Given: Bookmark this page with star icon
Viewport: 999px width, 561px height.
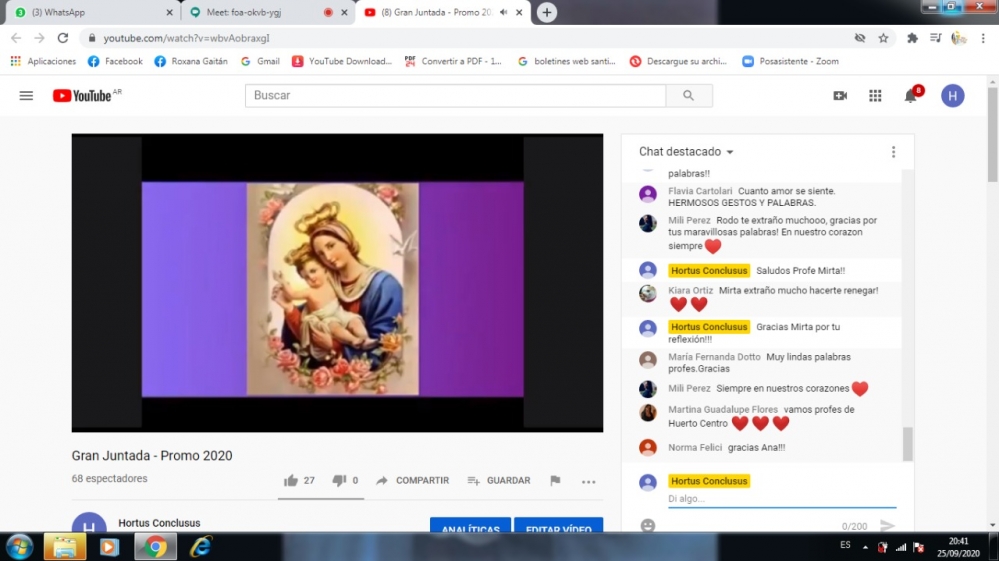Looking at the screenshot, I should [883, 38].
